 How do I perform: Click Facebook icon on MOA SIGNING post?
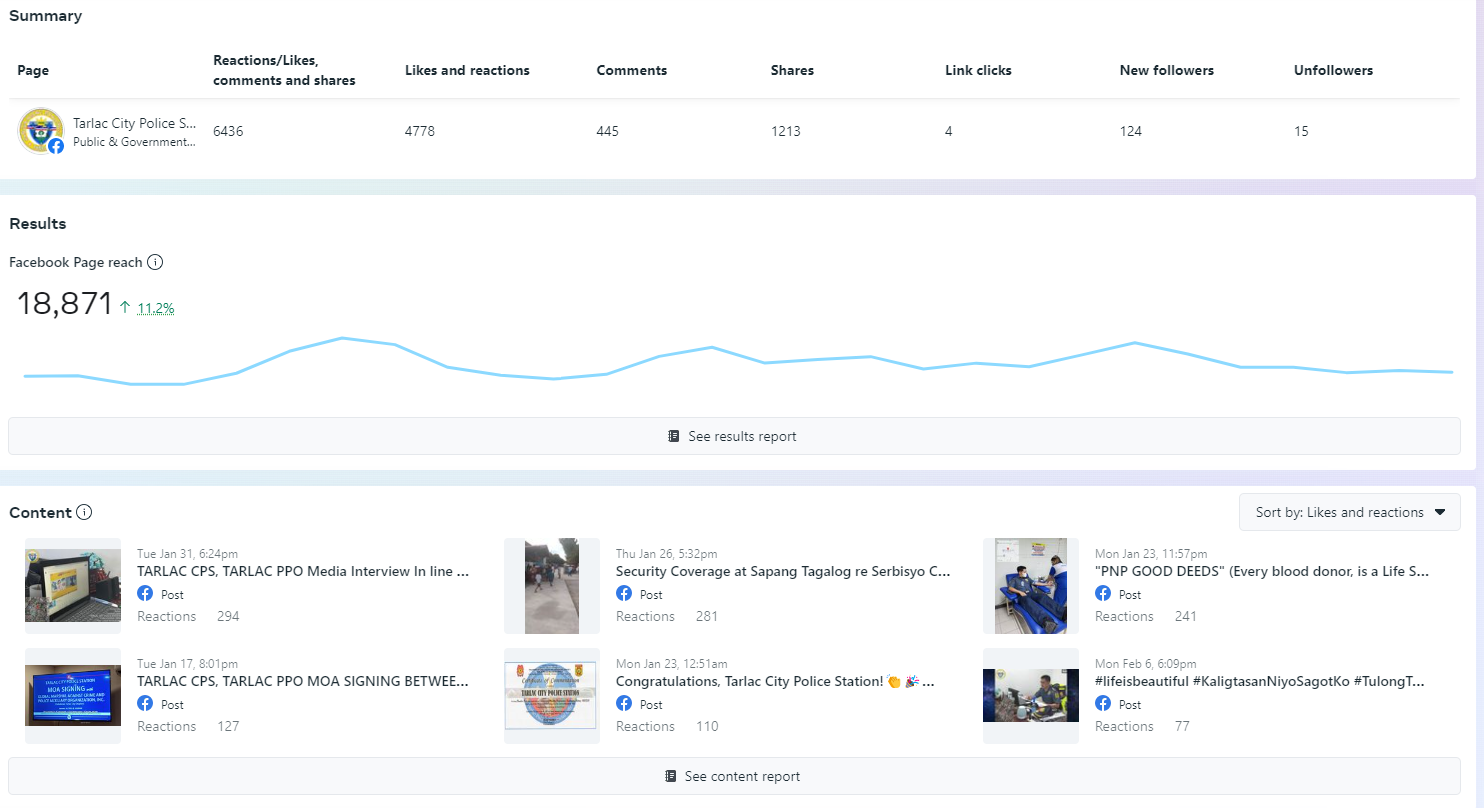pos(145,703)
